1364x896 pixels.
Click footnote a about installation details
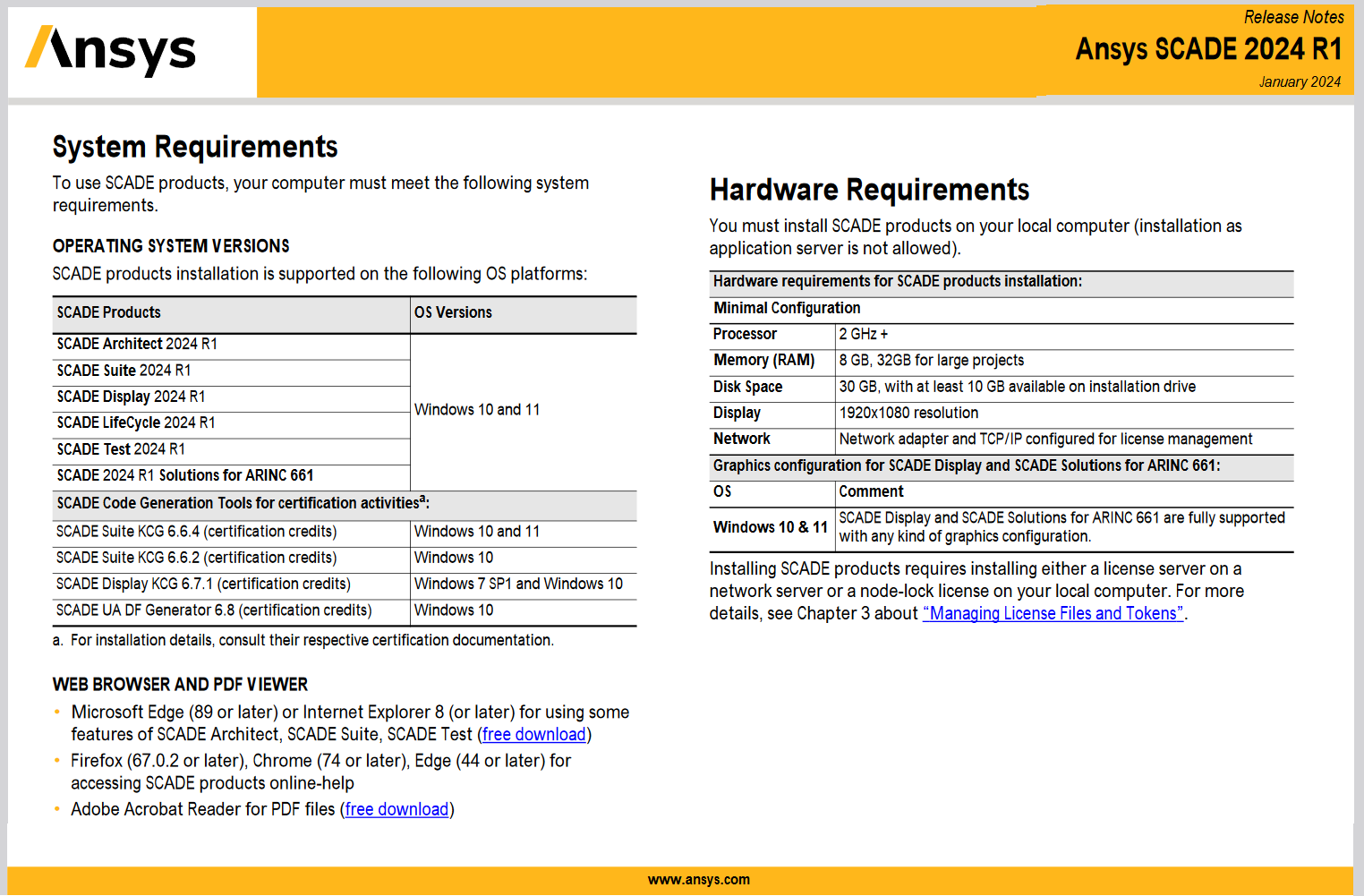coord(303,640)
